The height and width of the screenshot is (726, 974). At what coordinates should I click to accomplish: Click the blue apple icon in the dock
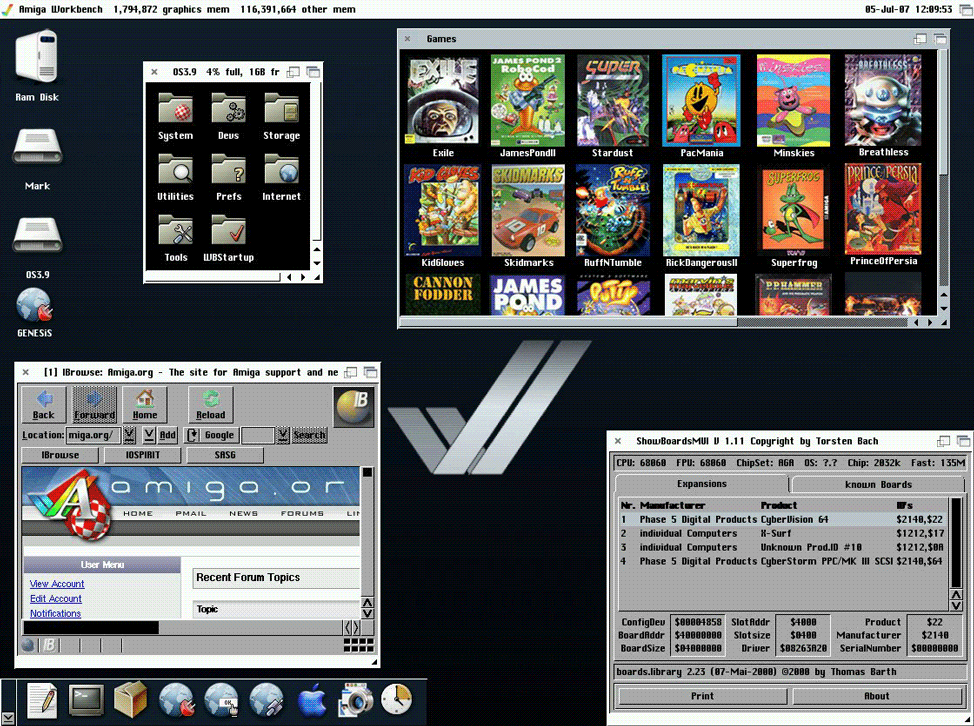[x=312, y=701]
